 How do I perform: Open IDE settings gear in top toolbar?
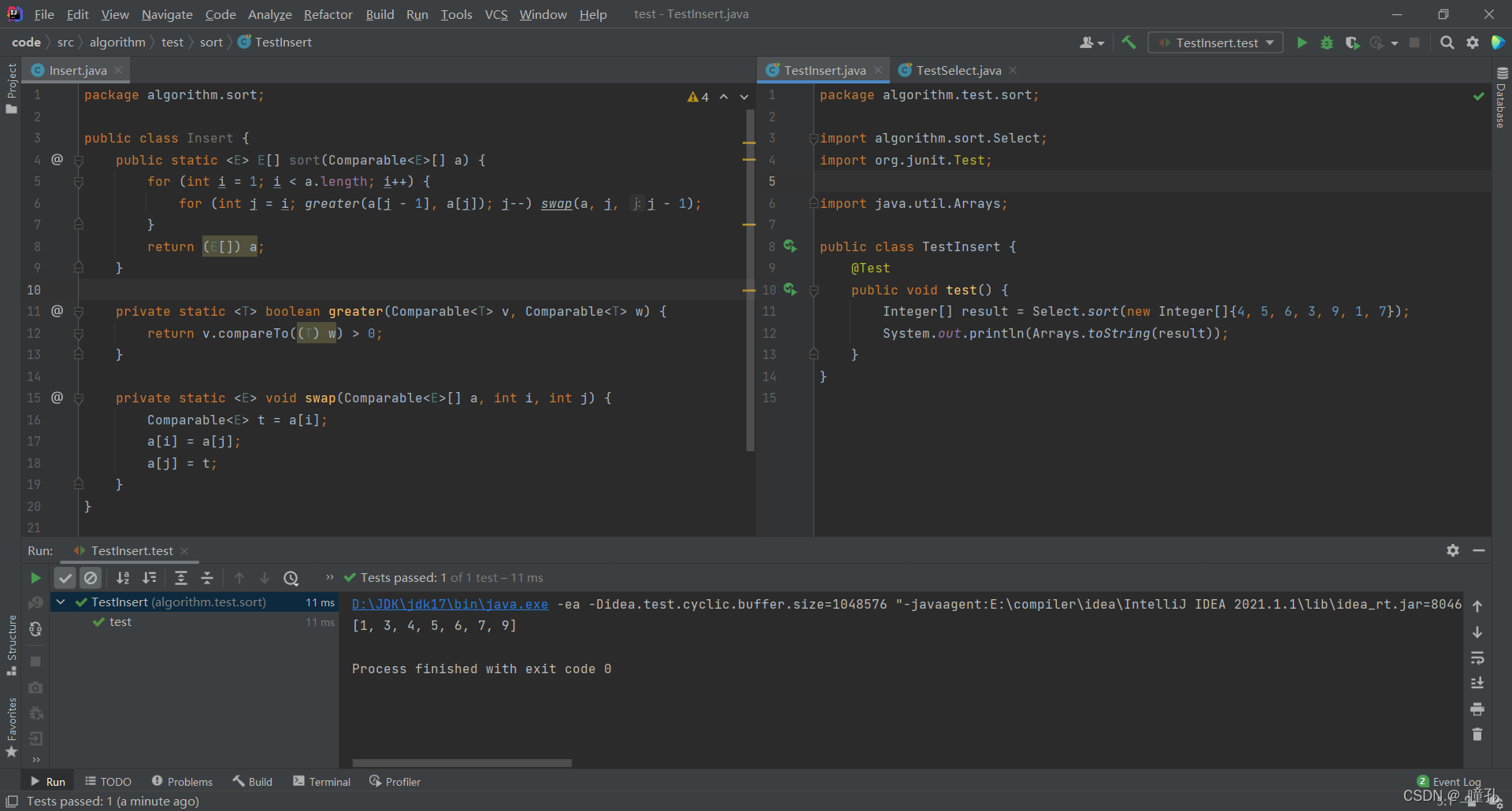1472,43
